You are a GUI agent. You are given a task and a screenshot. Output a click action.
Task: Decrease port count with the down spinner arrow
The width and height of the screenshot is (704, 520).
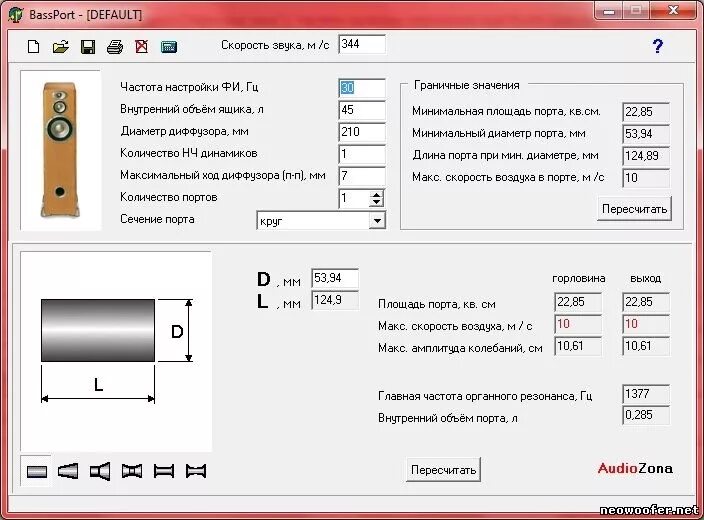[376, 203]
